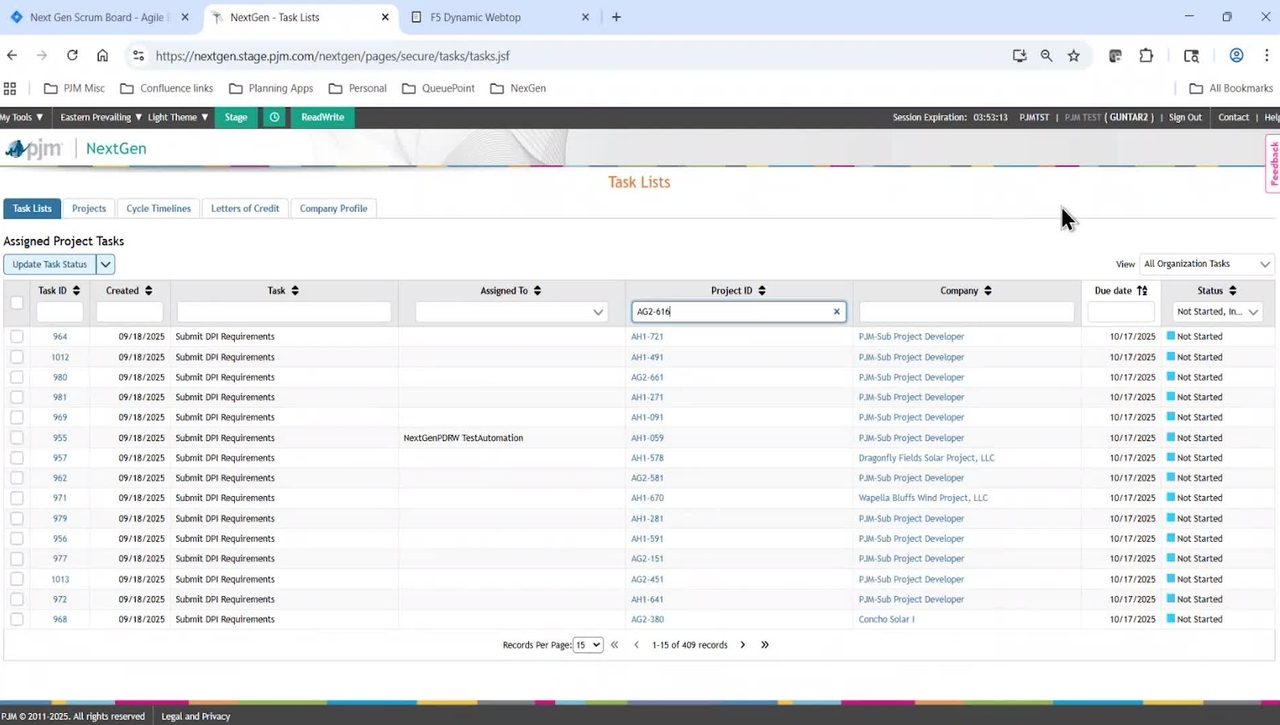Click the clock icon beside Stage
Screen dimensions: 1280x725
click(x=274, y=117)
